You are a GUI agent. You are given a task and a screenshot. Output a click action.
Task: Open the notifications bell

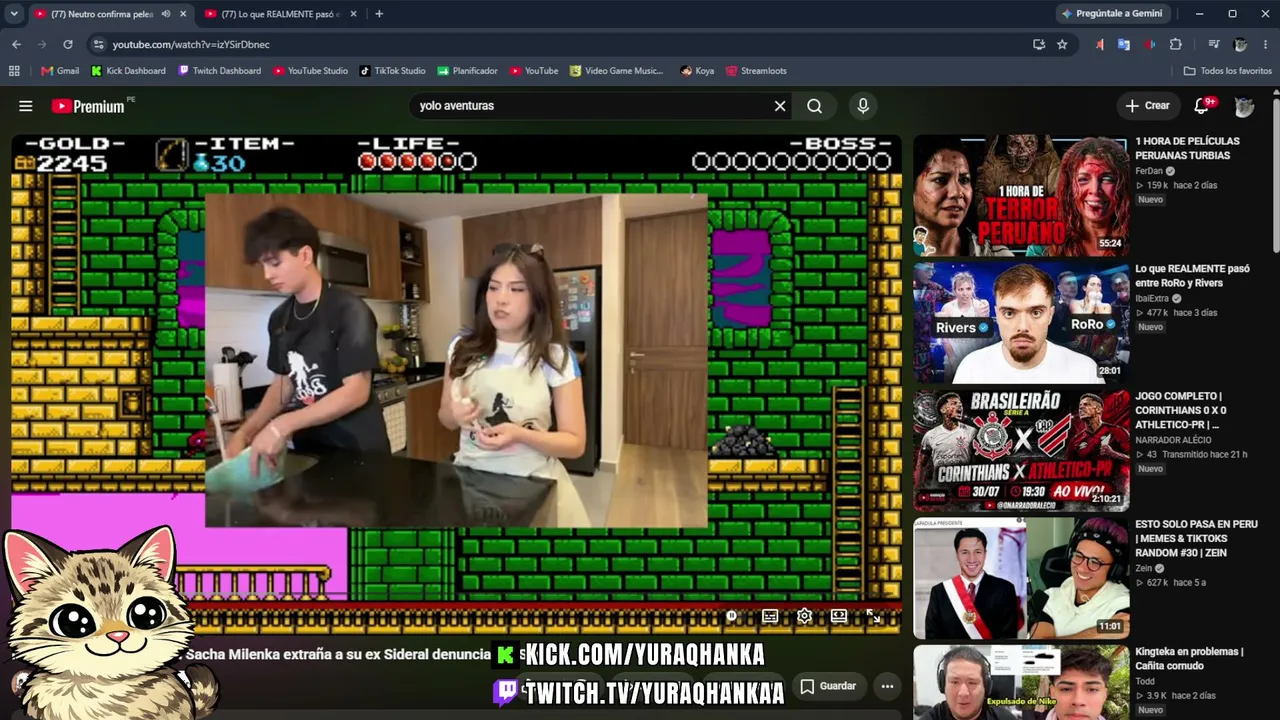point(1202,106)
